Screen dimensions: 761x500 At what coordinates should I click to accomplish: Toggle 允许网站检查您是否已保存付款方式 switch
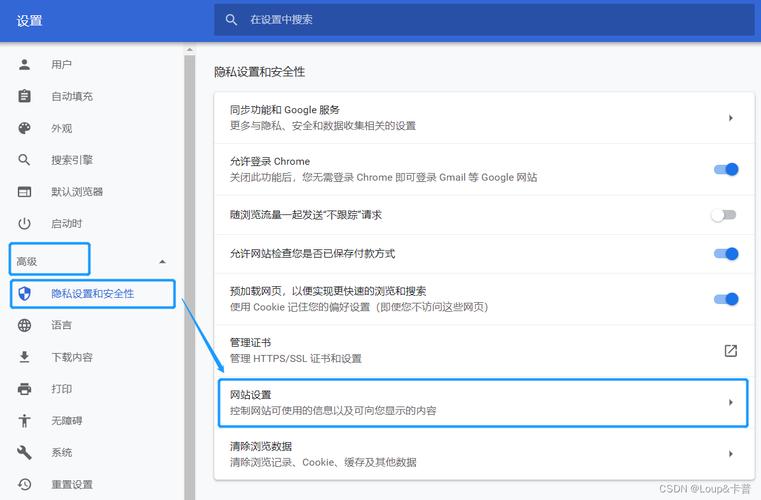pos(726,253)
